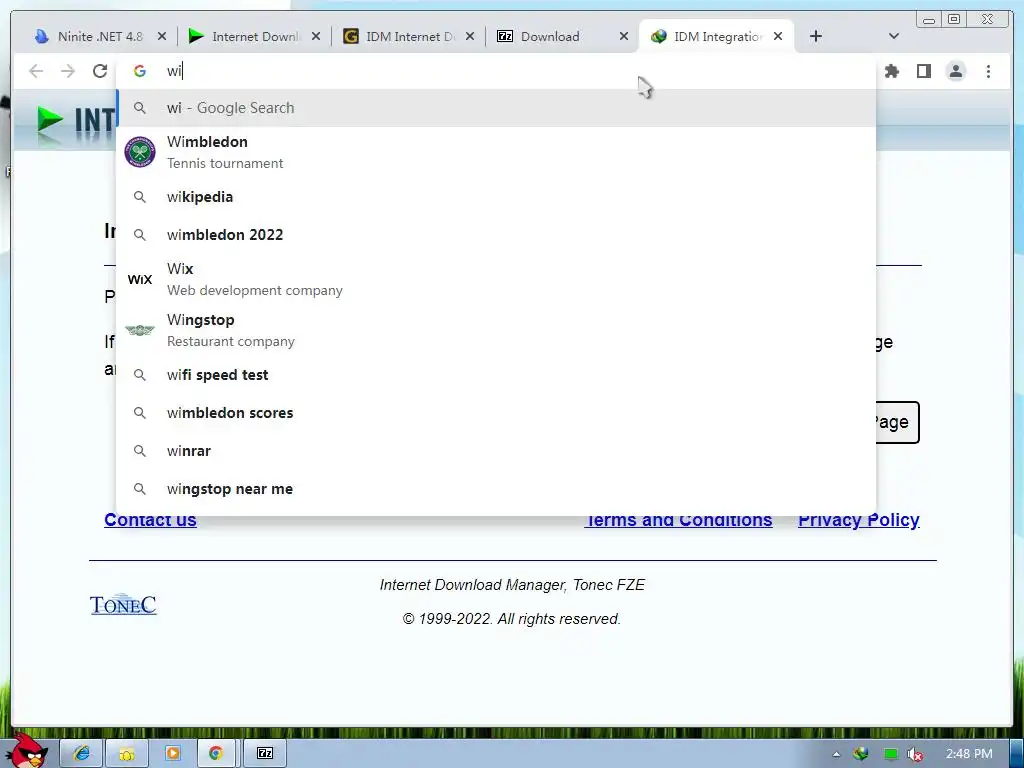Choose Wimbledon Tennis tournament suggestion
1024x768 pixels.
(x=496, y=152)
